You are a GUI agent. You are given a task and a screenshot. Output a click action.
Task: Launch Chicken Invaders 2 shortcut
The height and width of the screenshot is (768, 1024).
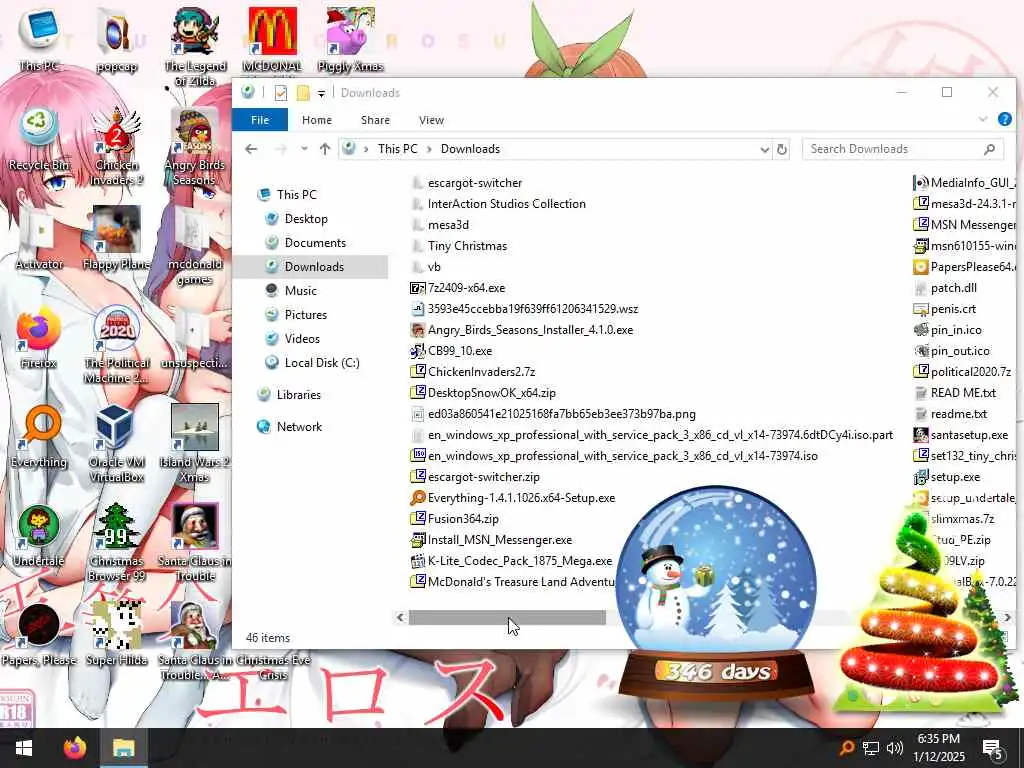pyautogui.click(x=116, y=146)
